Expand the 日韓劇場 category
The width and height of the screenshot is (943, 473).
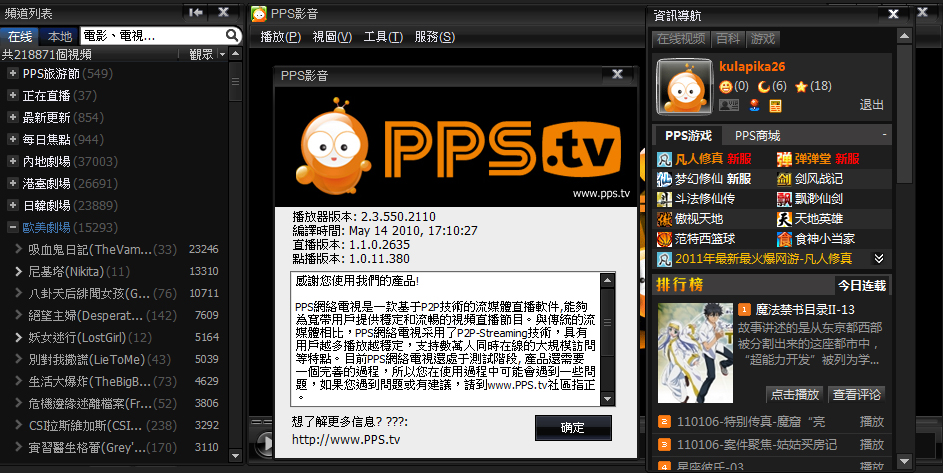coord(12,205)
